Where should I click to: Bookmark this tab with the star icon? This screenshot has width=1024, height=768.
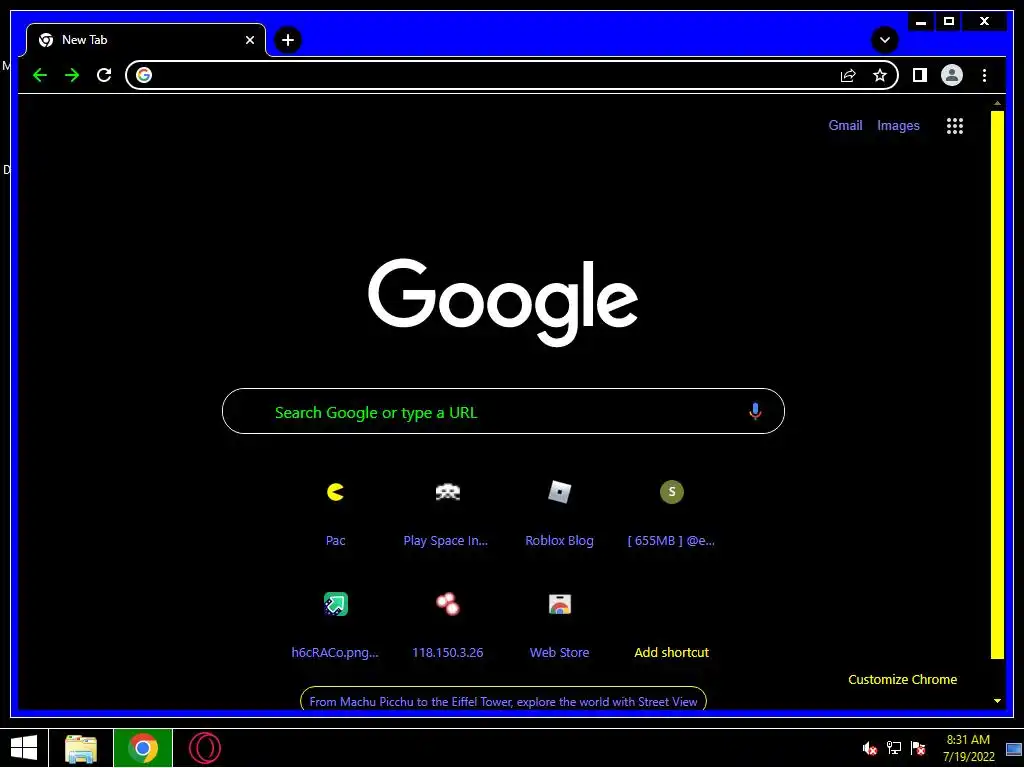(880, 75)
